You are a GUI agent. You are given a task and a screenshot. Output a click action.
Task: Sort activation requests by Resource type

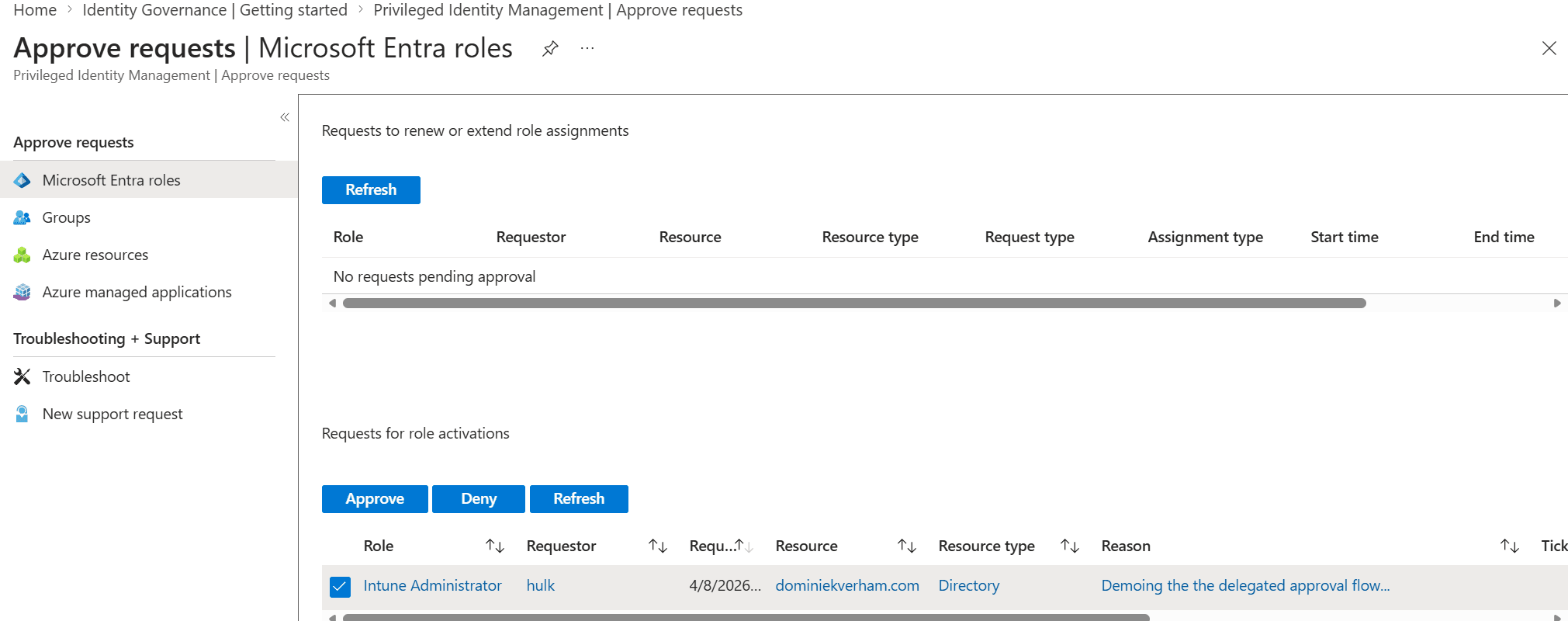click(1070, 546)
